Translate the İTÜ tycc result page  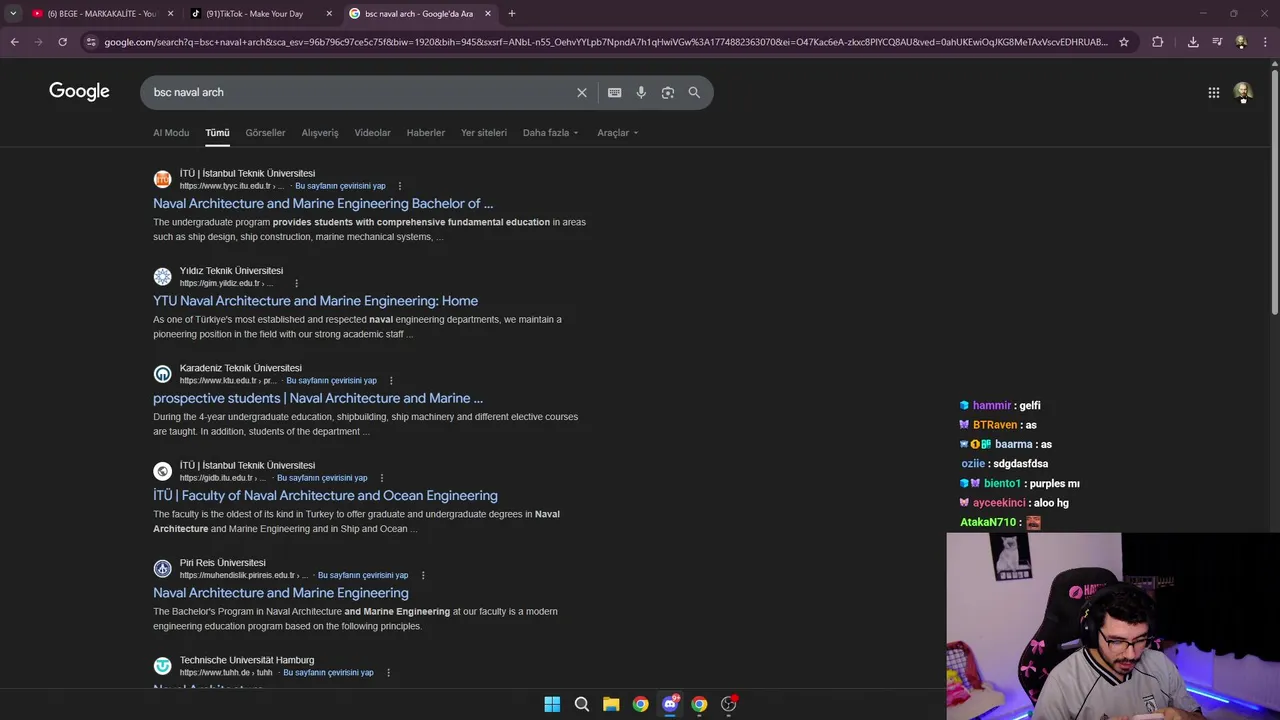(340, 186)
